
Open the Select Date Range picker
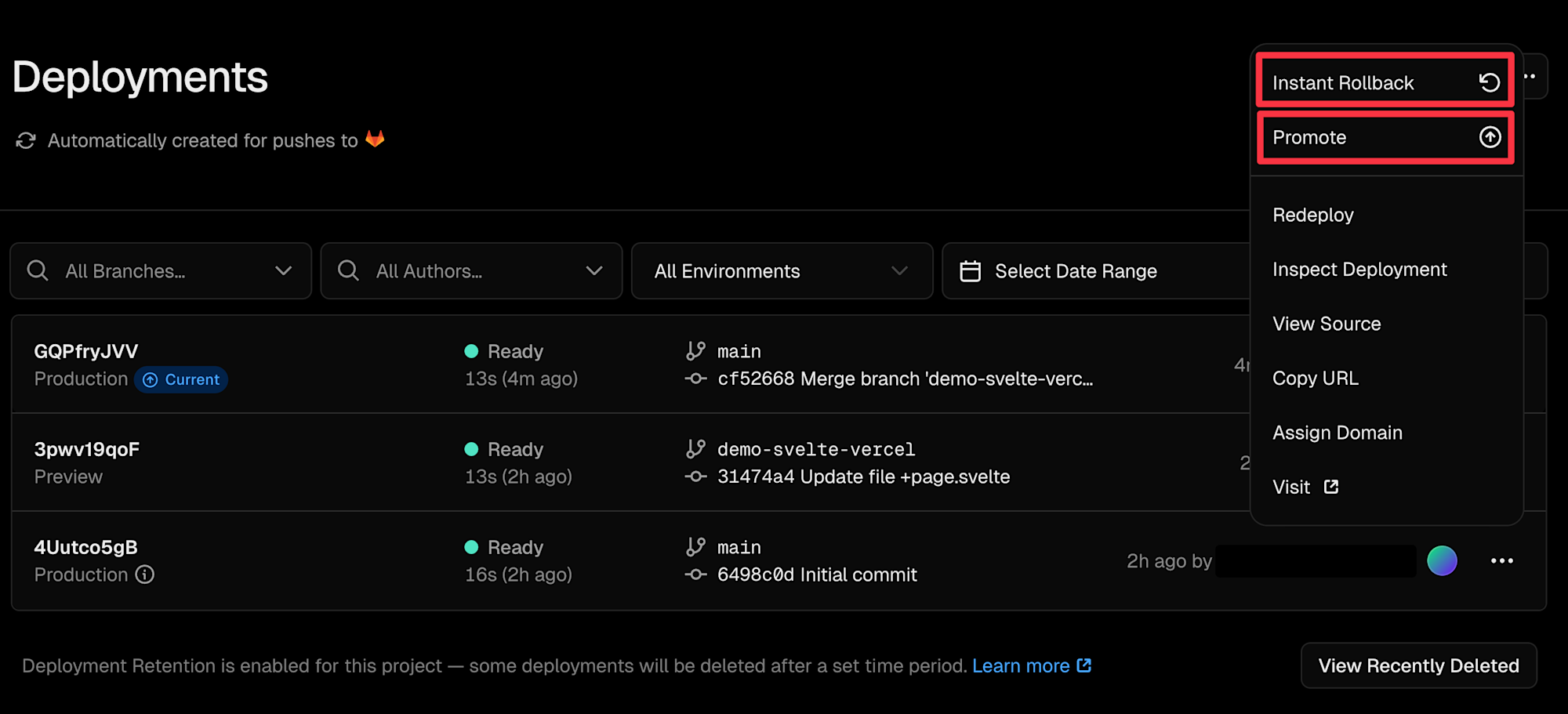pos(1076,271)
